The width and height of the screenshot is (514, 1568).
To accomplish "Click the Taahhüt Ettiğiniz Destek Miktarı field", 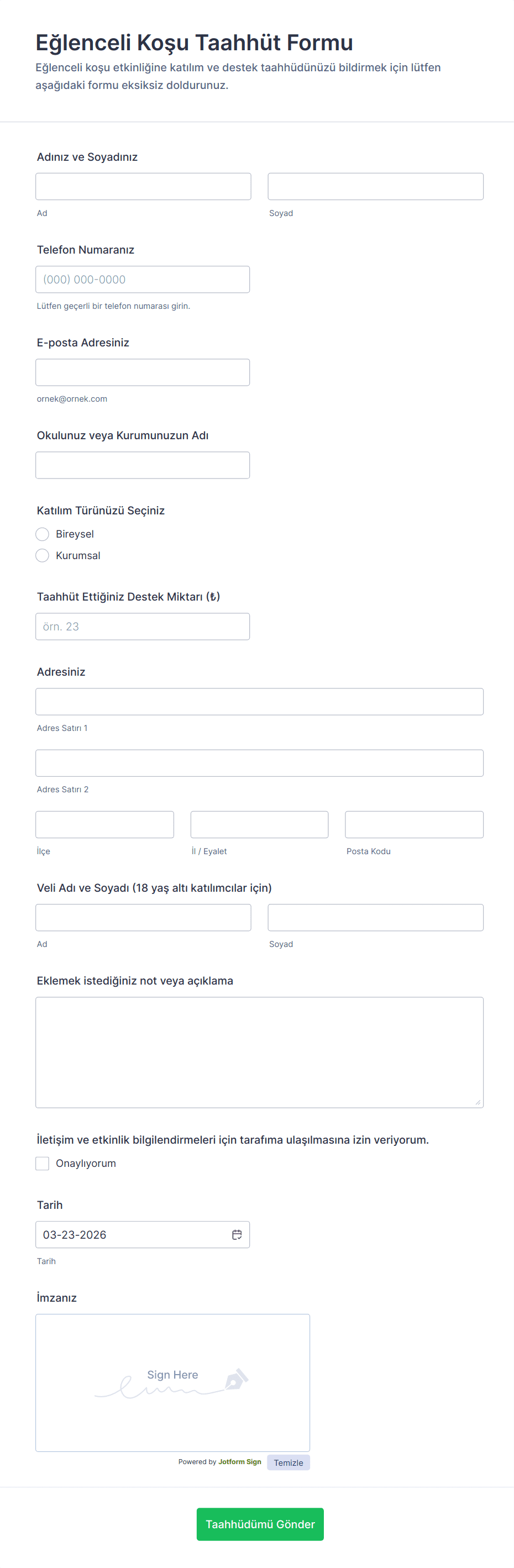I will point(143,627).
